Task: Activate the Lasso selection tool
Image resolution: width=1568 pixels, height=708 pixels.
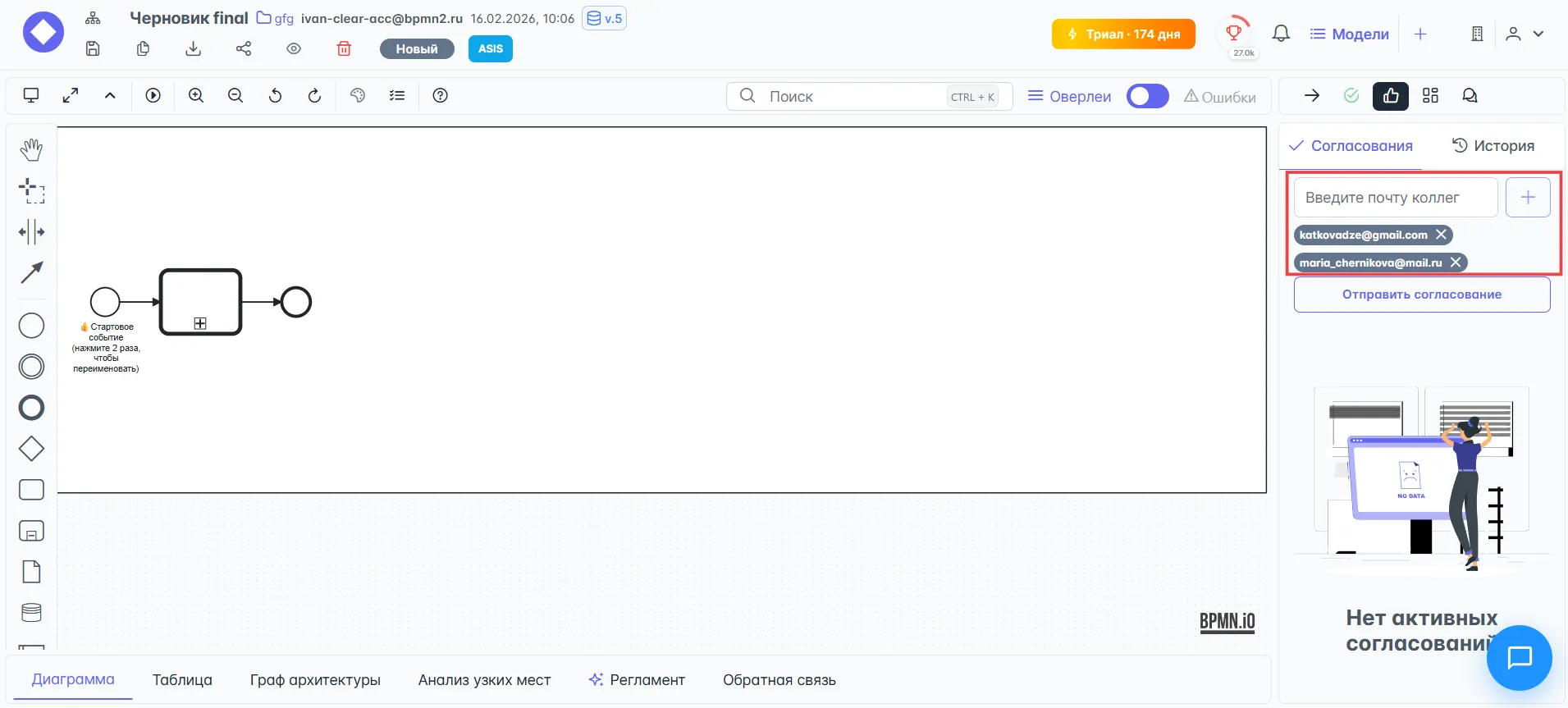Action: point(31,191)
